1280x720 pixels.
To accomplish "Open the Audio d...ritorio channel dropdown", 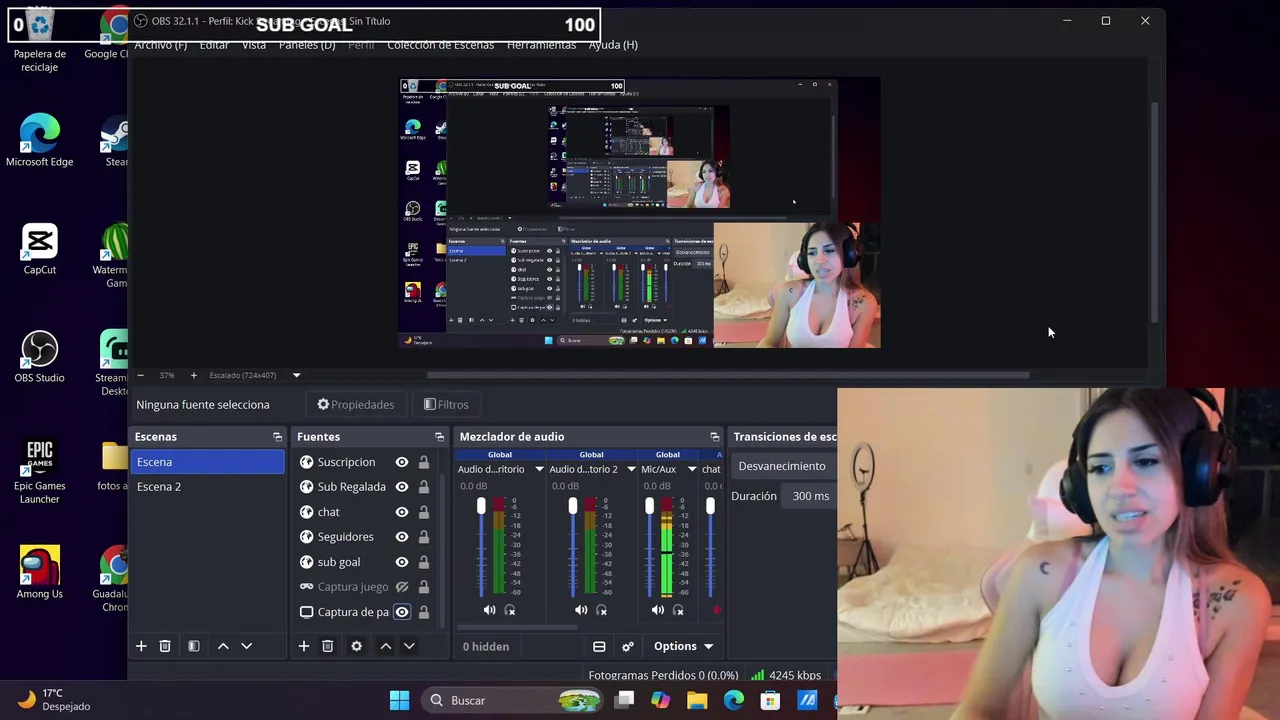I will [539, 469].
